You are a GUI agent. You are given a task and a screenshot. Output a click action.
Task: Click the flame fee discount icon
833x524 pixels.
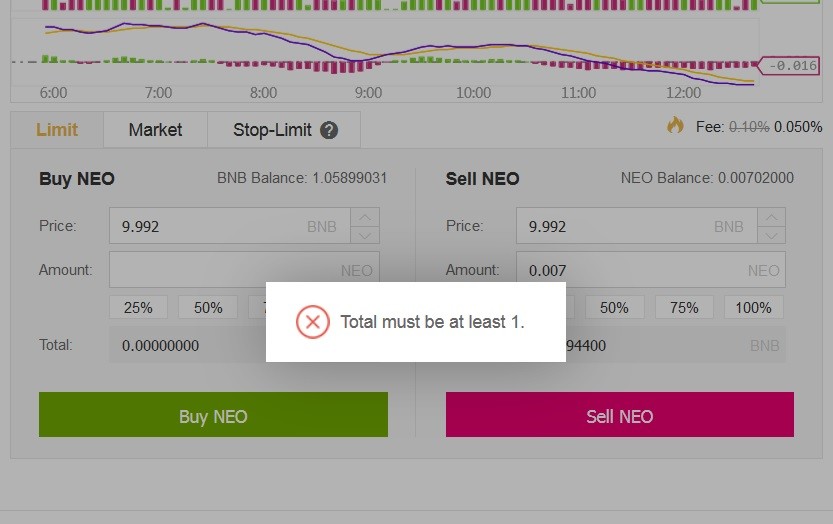click(x=675, y=125)
